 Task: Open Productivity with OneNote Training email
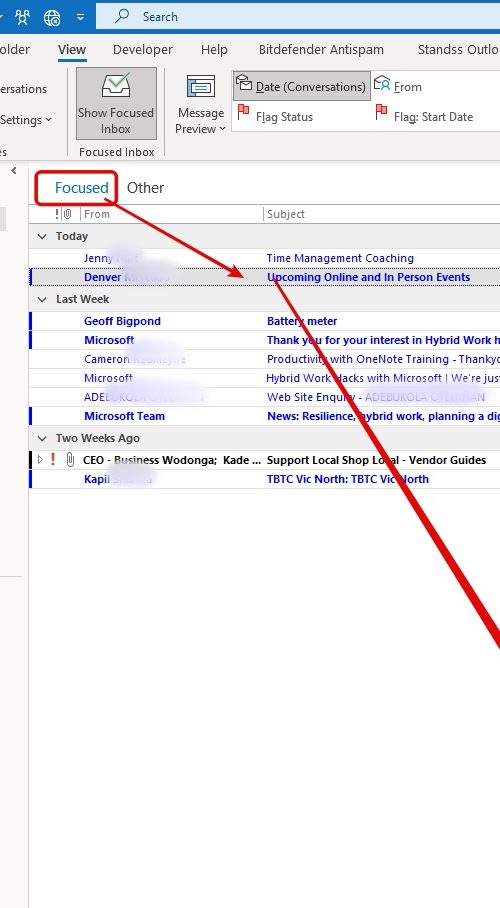[383, 360]
